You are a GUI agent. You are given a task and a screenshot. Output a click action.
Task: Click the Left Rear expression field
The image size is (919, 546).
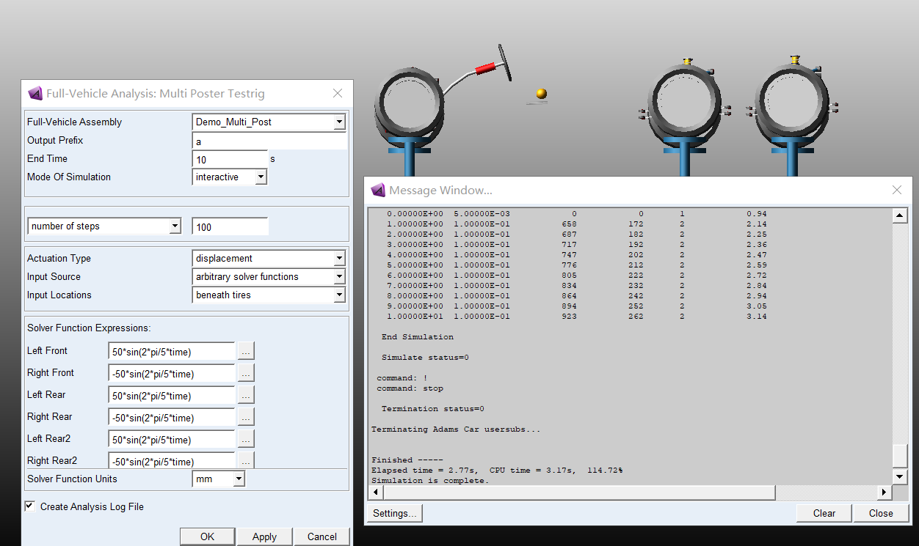(171, 395)
